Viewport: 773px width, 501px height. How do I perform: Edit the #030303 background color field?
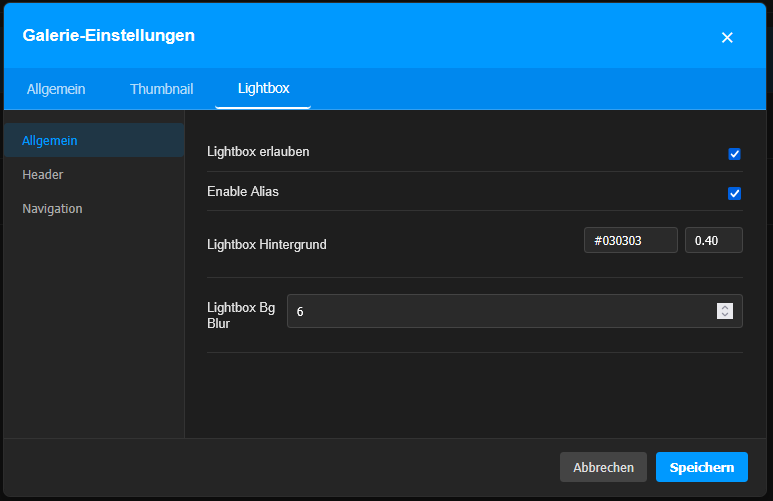631,240
